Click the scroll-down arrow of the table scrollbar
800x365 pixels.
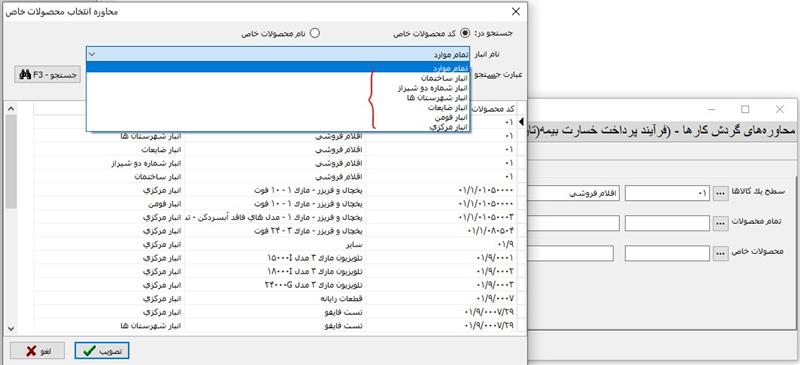click(x=11, y=329)
